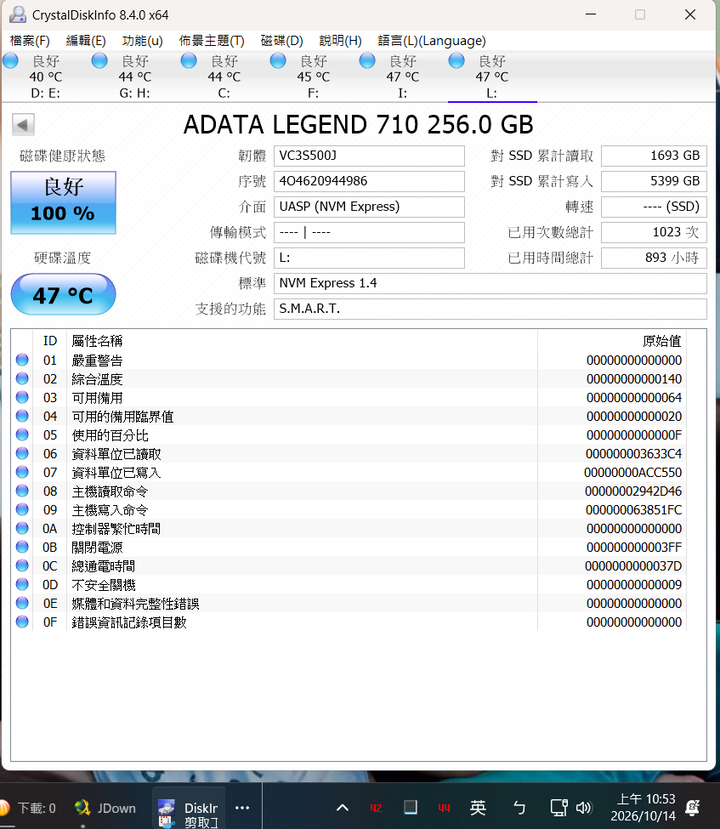This screenshot has width=720, height=829.
Task: Switch to the I: disk tab
Action: 403,77
